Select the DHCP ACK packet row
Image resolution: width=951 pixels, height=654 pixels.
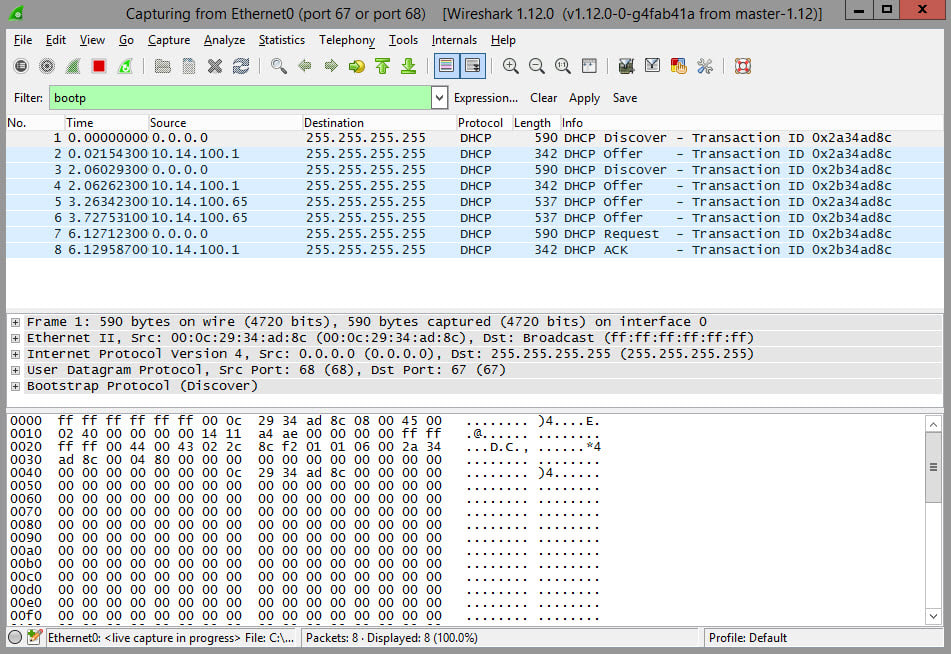(400, 250)
